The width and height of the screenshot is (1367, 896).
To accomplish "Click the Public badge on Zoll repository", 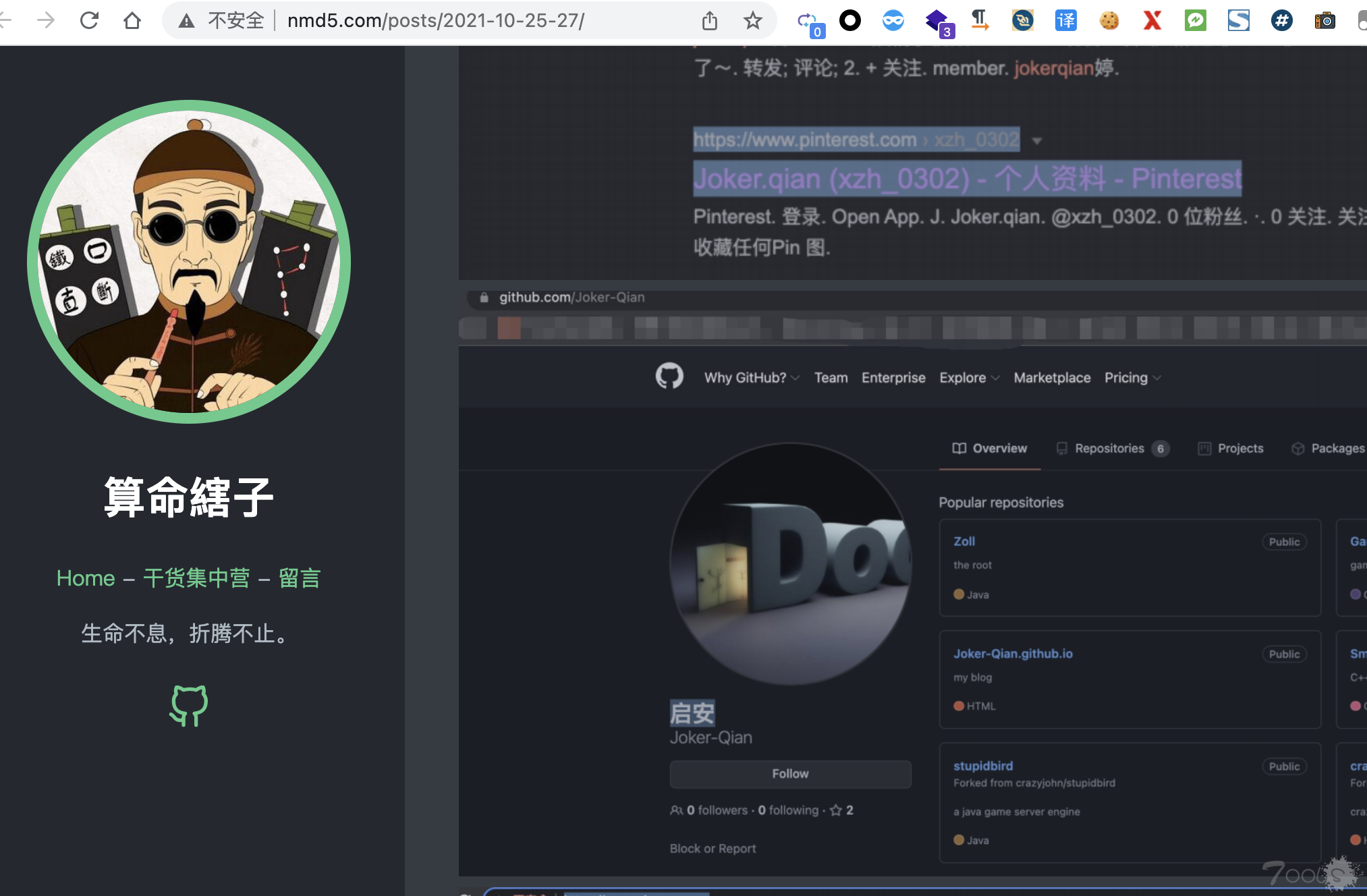I will [1284, 542].
